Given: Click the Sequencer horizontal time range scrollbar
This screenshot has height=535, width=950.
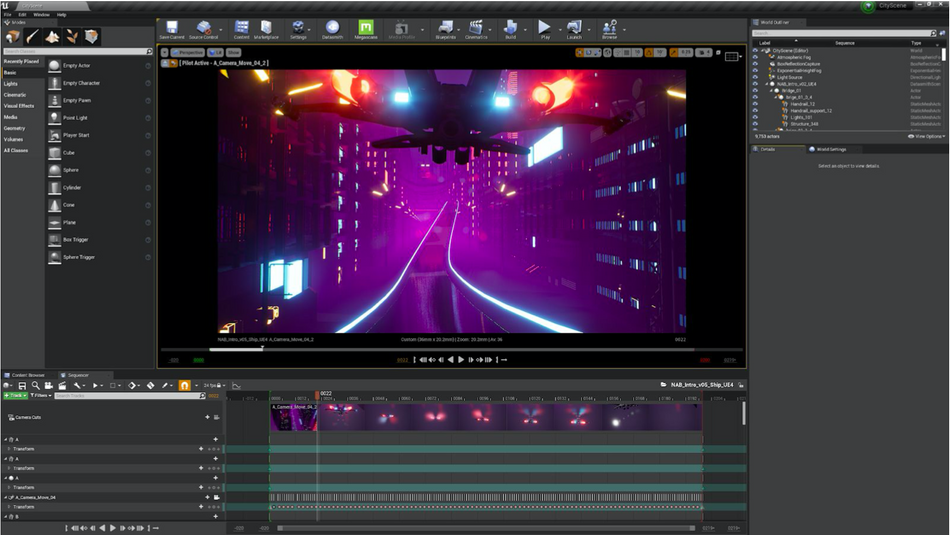Looking at the screenshot, I should tap(487, 528).
